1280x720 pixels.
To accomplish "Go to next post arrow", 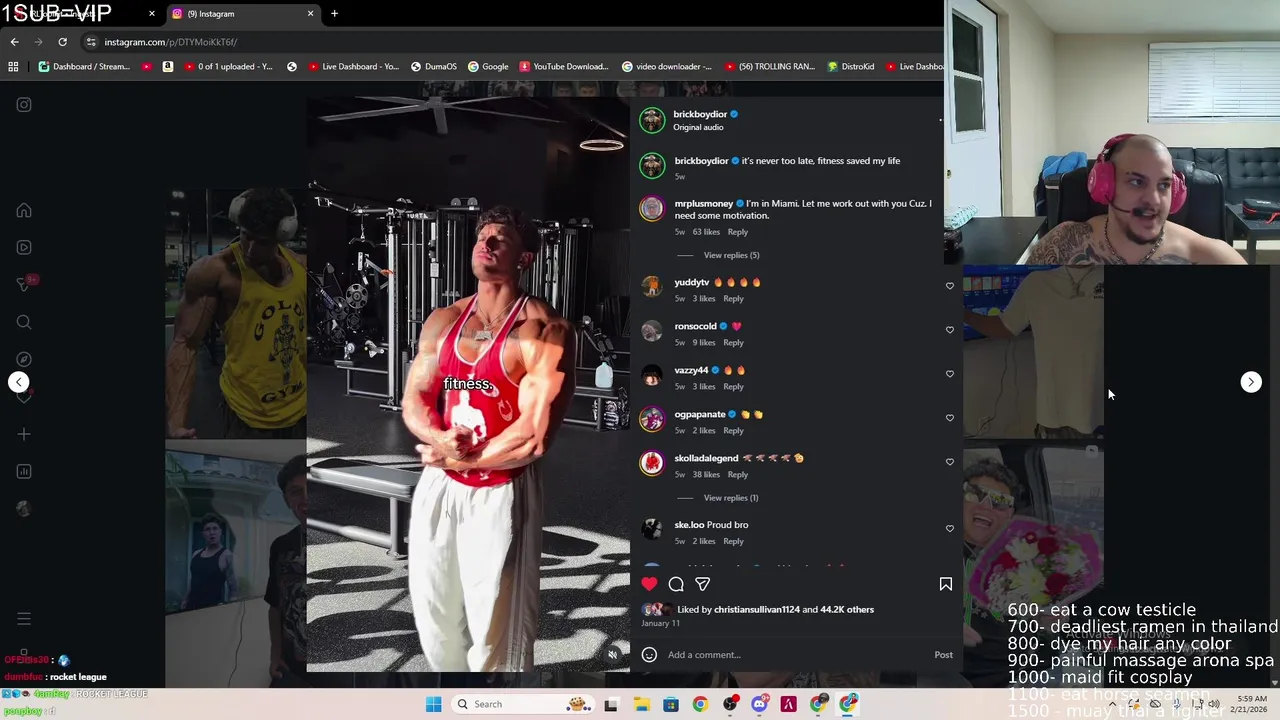I will click(x=1251, y=382).
